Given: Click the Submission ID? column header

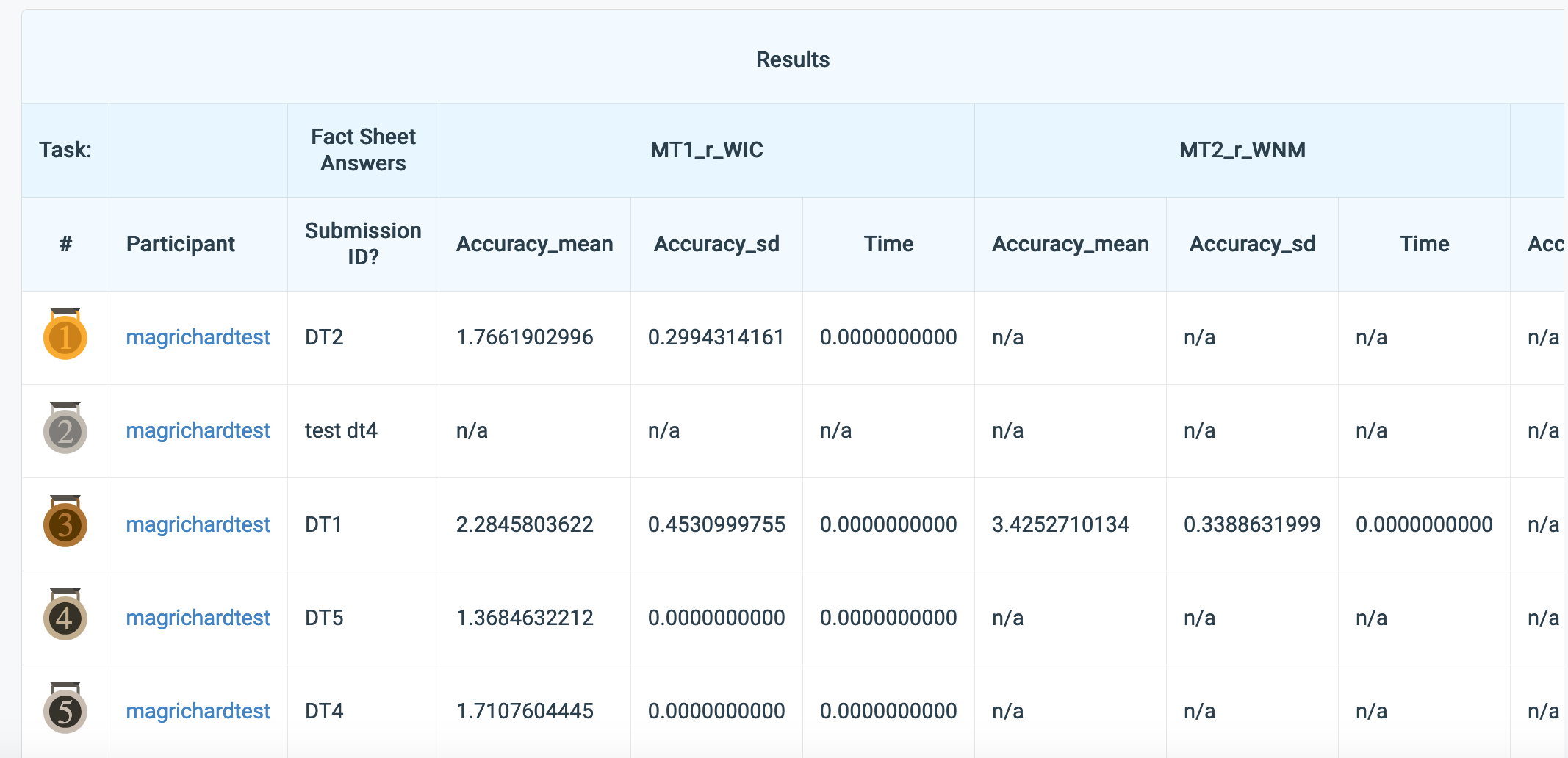Looking at the screenshot, I should [362, 244].
